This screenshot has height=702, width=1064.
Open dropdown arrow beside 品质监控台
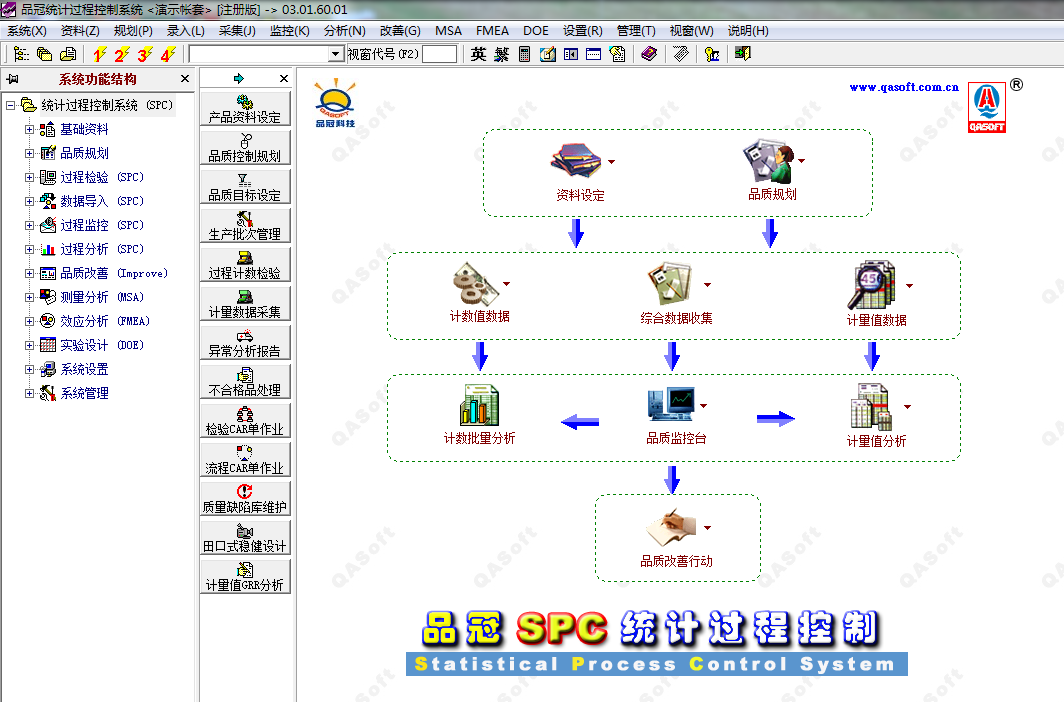(x=704, y=406)
